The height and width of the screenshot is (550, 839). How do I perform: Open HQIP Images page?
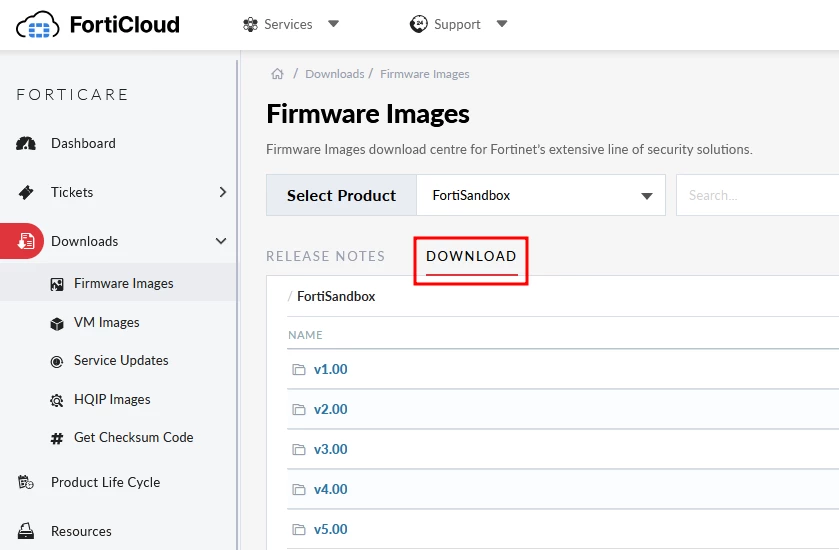(112, 400)
